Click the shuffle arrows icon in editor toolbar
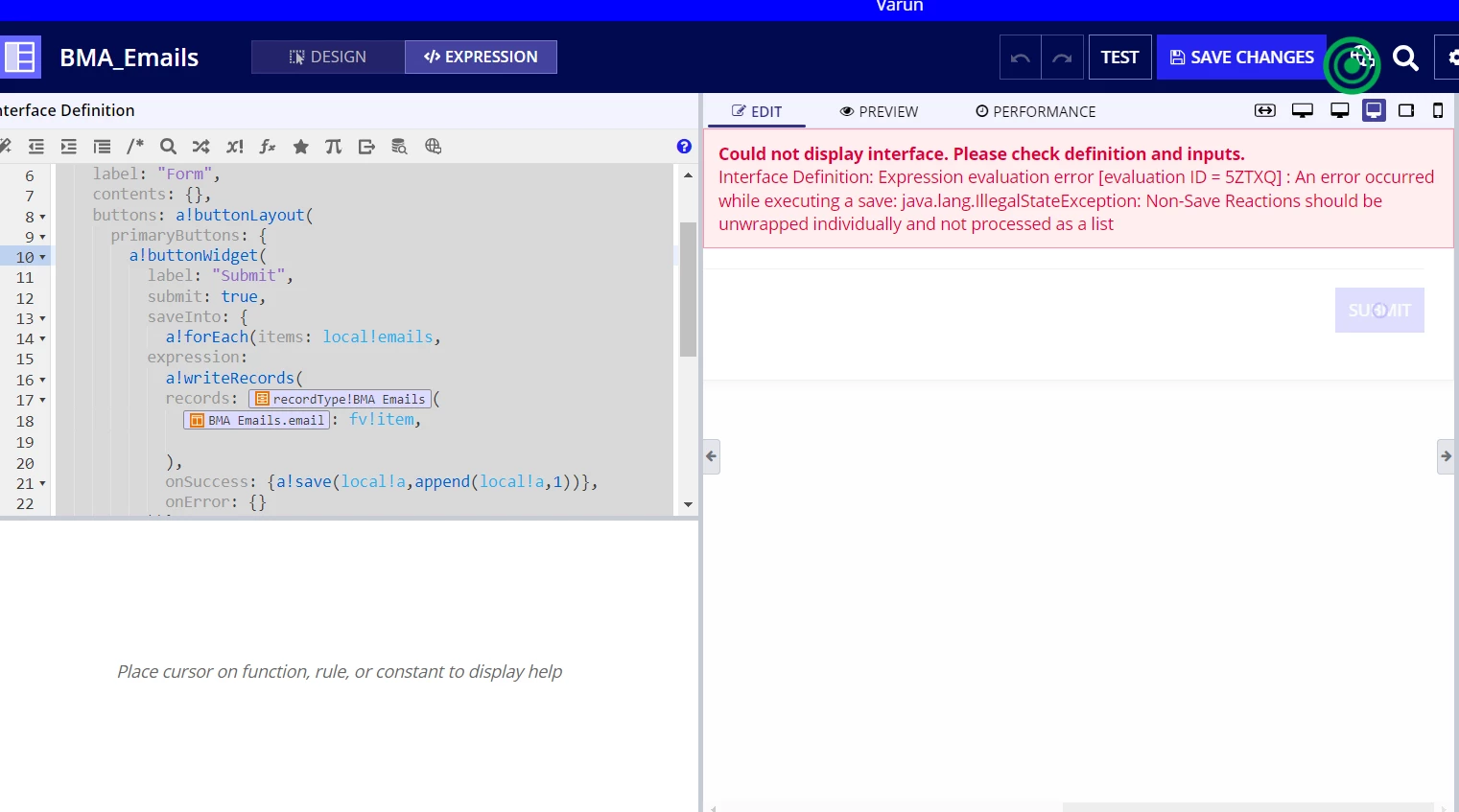 pyautogui.click(x=200, y=147)
